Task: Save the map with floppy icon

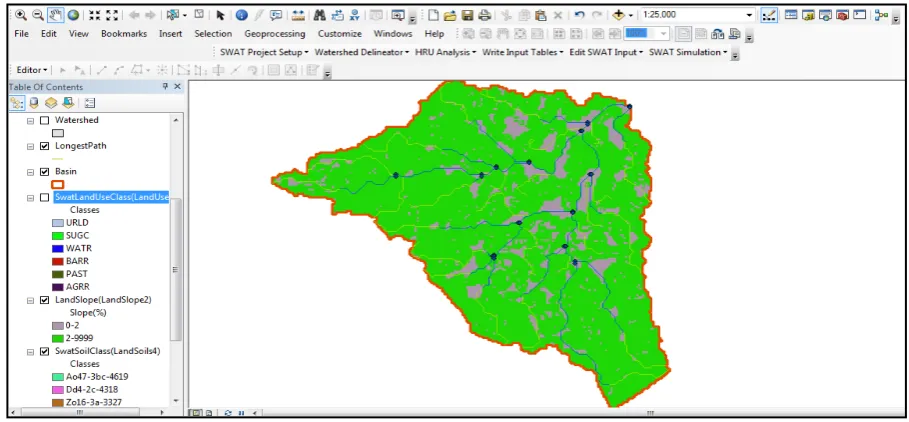Action: click(467, 15)
